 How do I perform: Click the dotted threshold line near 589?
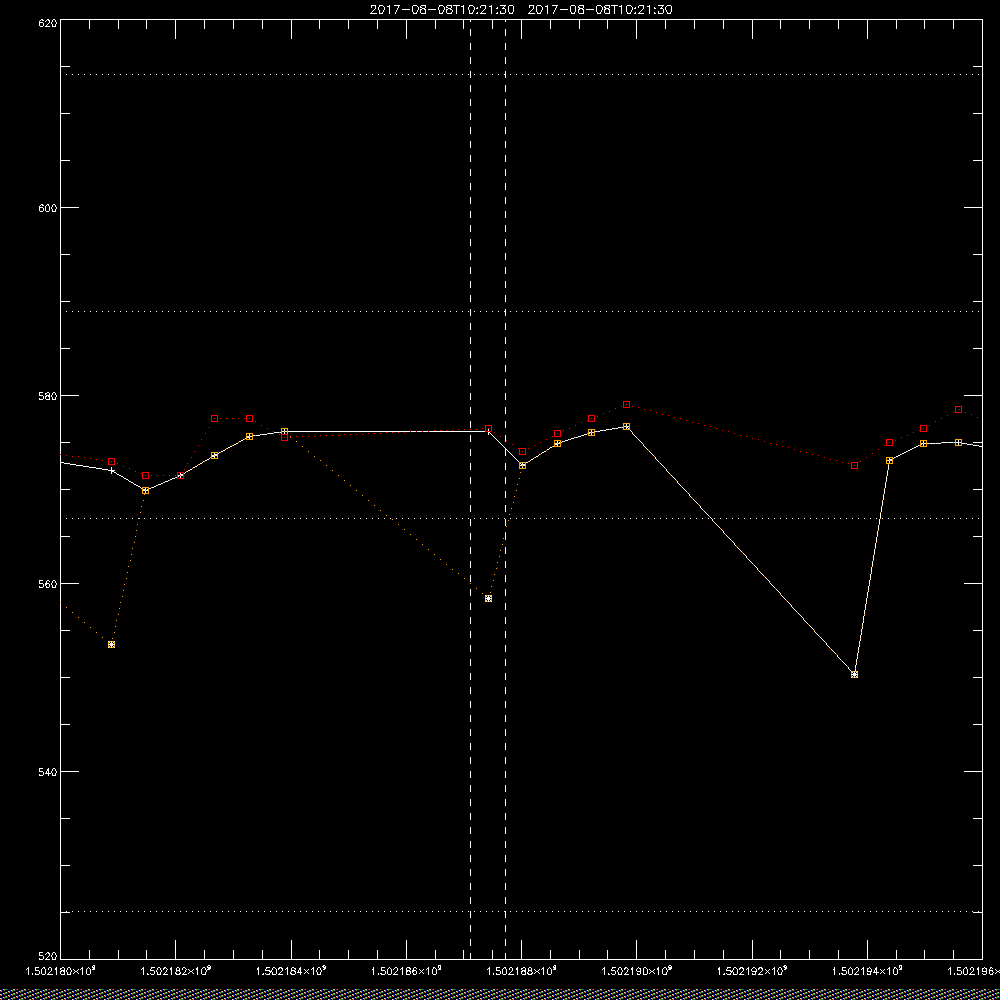tap(521, 312)
